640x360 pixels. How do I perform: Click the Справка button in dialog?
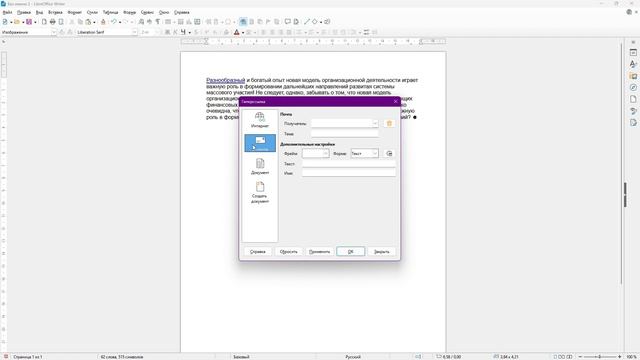[258, 251]
